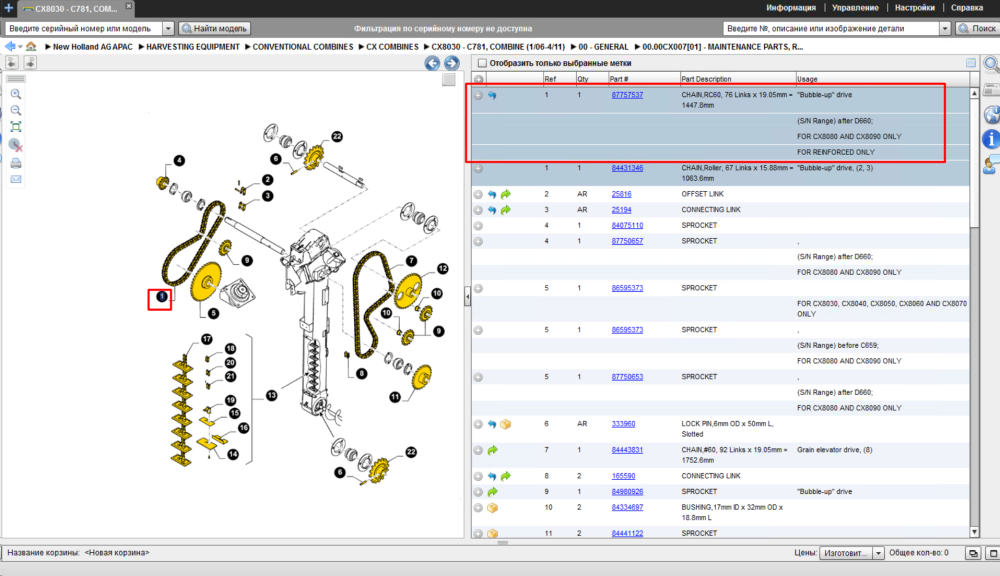Add part 84431346 using its plus icon
The image size is (1000, 576).
tap(478, 168)
